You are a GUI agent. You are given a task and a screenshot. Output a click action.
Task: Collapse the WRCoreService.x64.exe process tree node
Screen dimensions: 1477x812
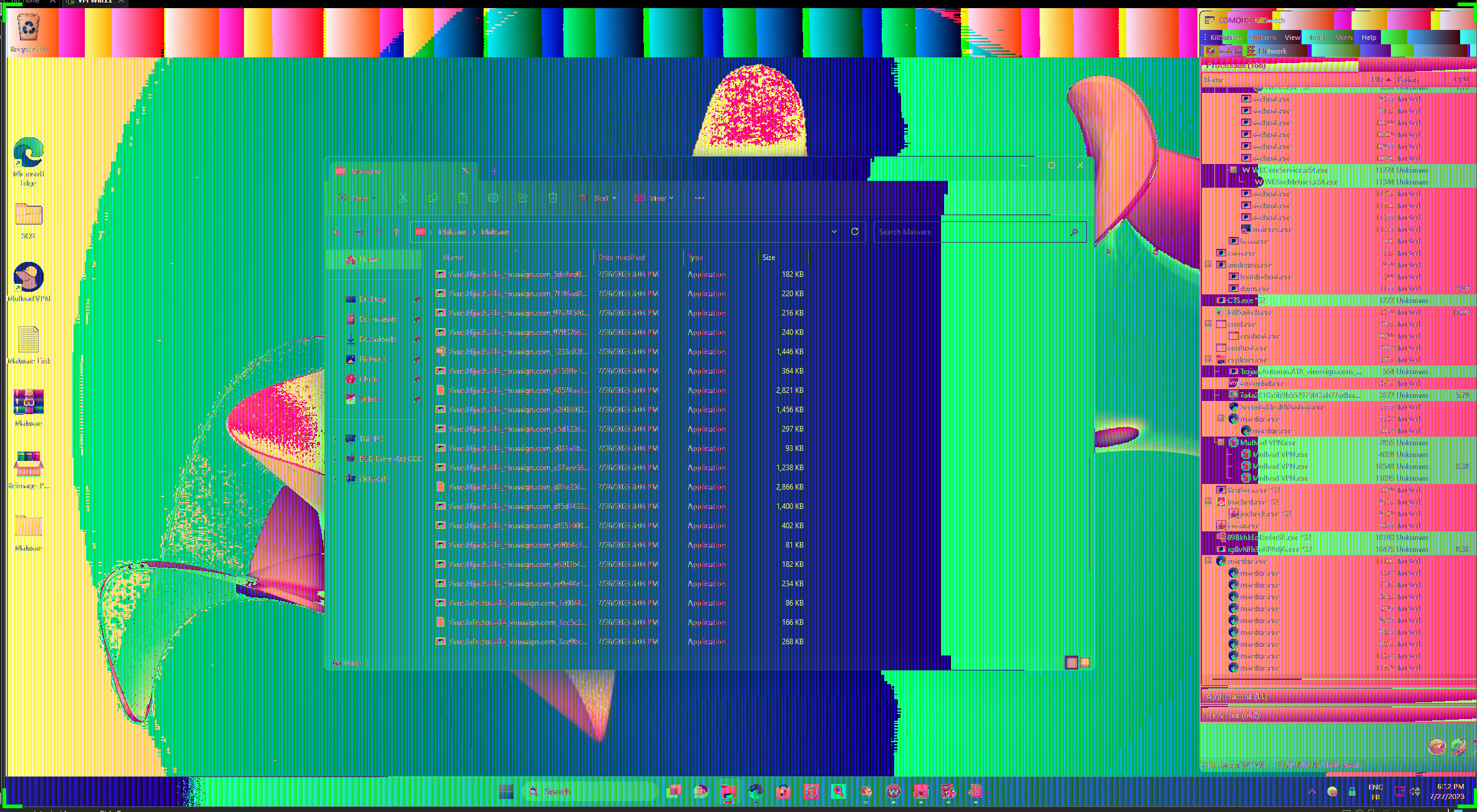pos(1232,170)
